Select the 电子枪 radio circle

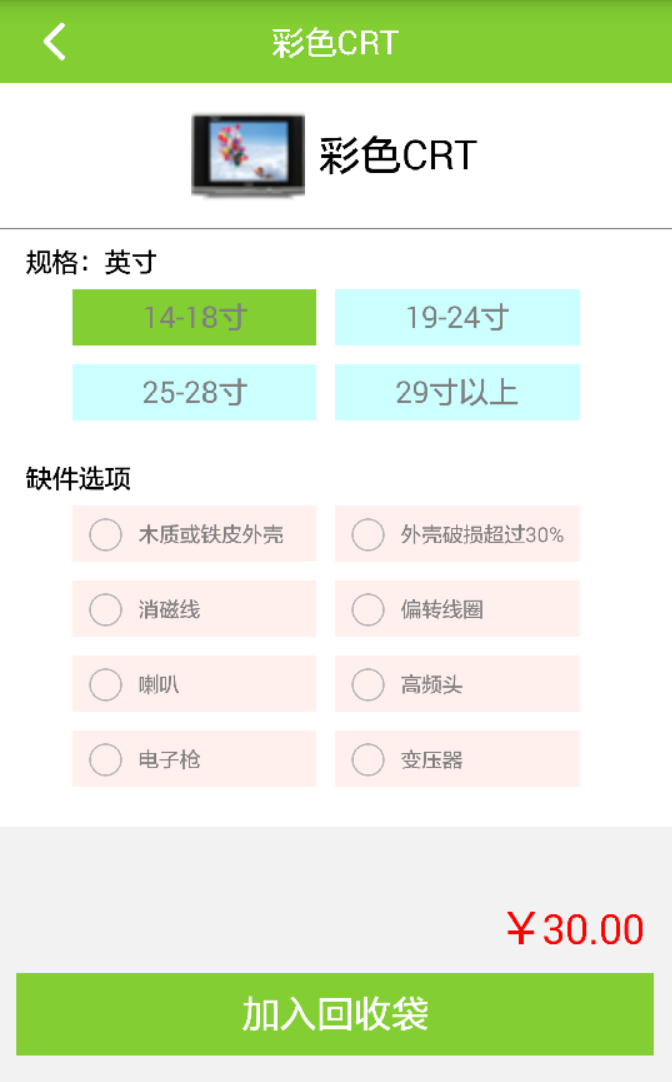(106, 760)
